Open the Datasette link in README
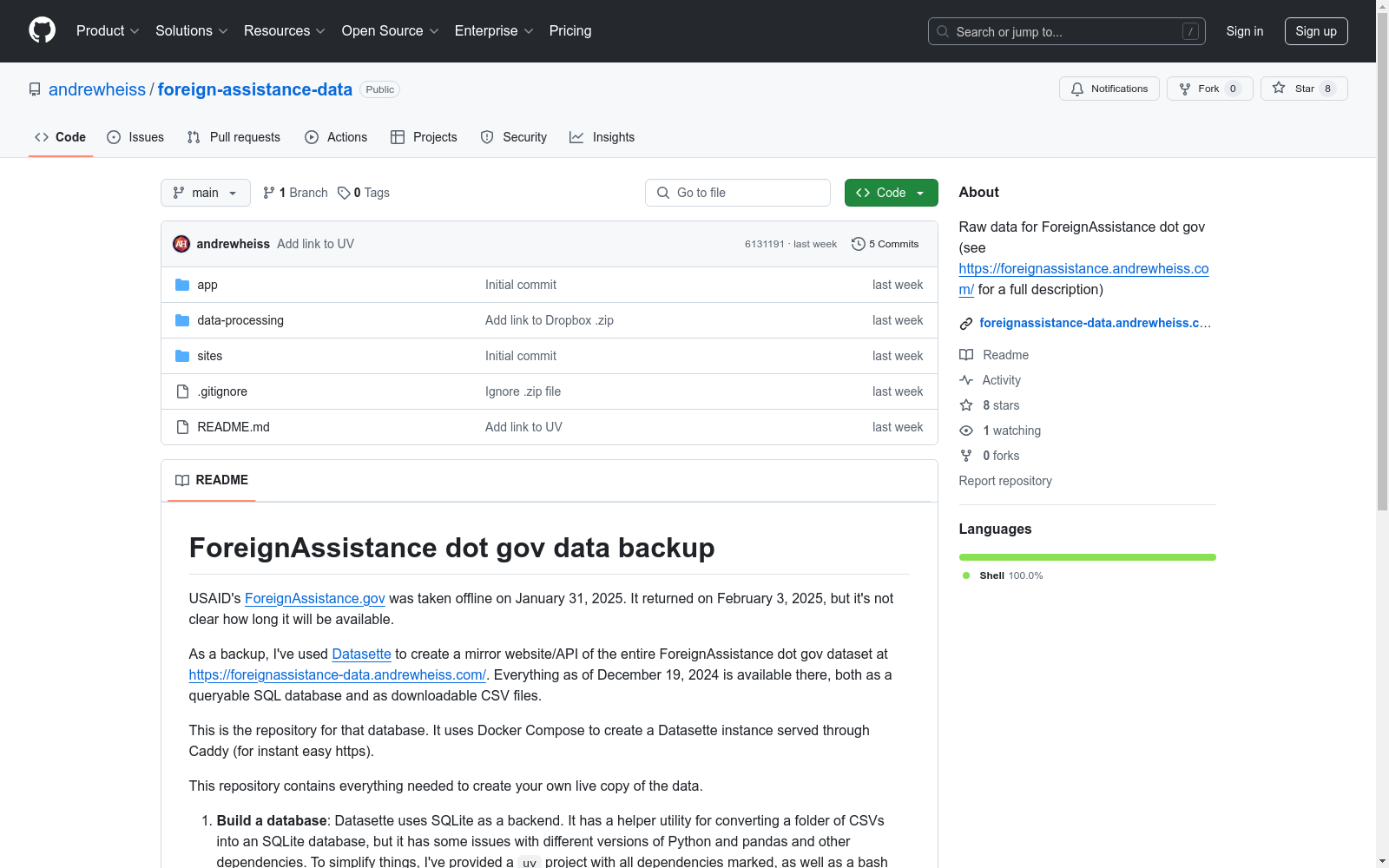1389x868 pixels. pos(362,654)
